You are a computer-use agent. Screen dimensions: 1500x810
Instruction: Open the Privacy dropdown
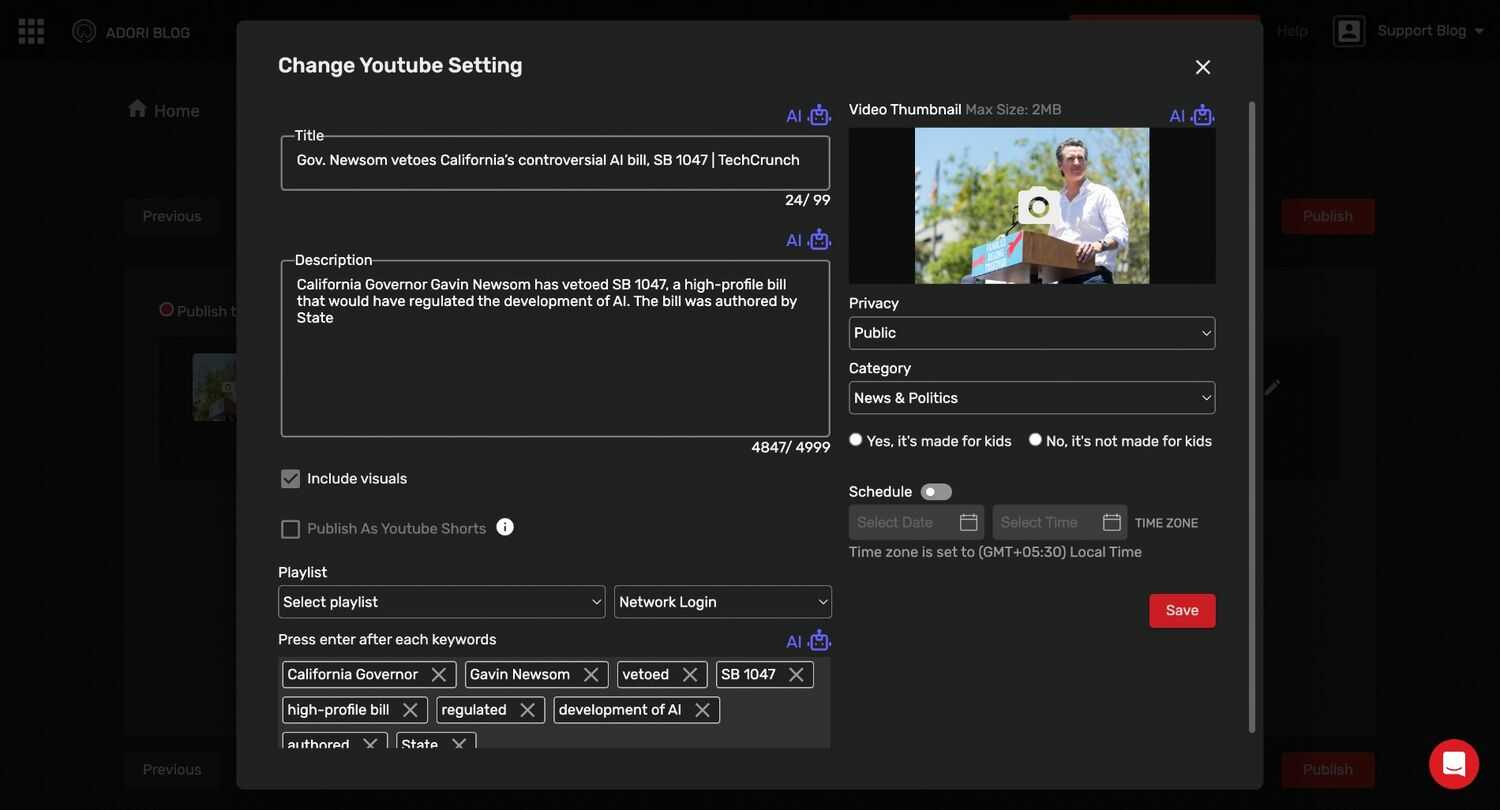(1031, 333)
